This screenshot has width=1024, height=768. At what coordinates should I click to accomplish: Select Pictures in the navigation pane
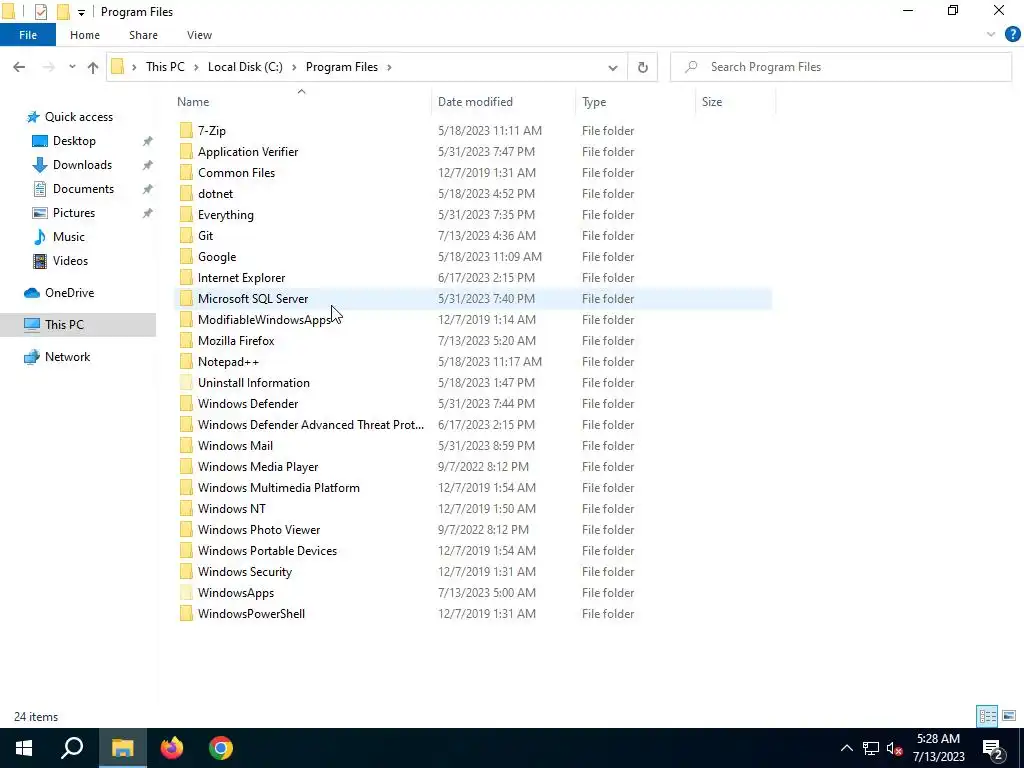coord(73,213)
